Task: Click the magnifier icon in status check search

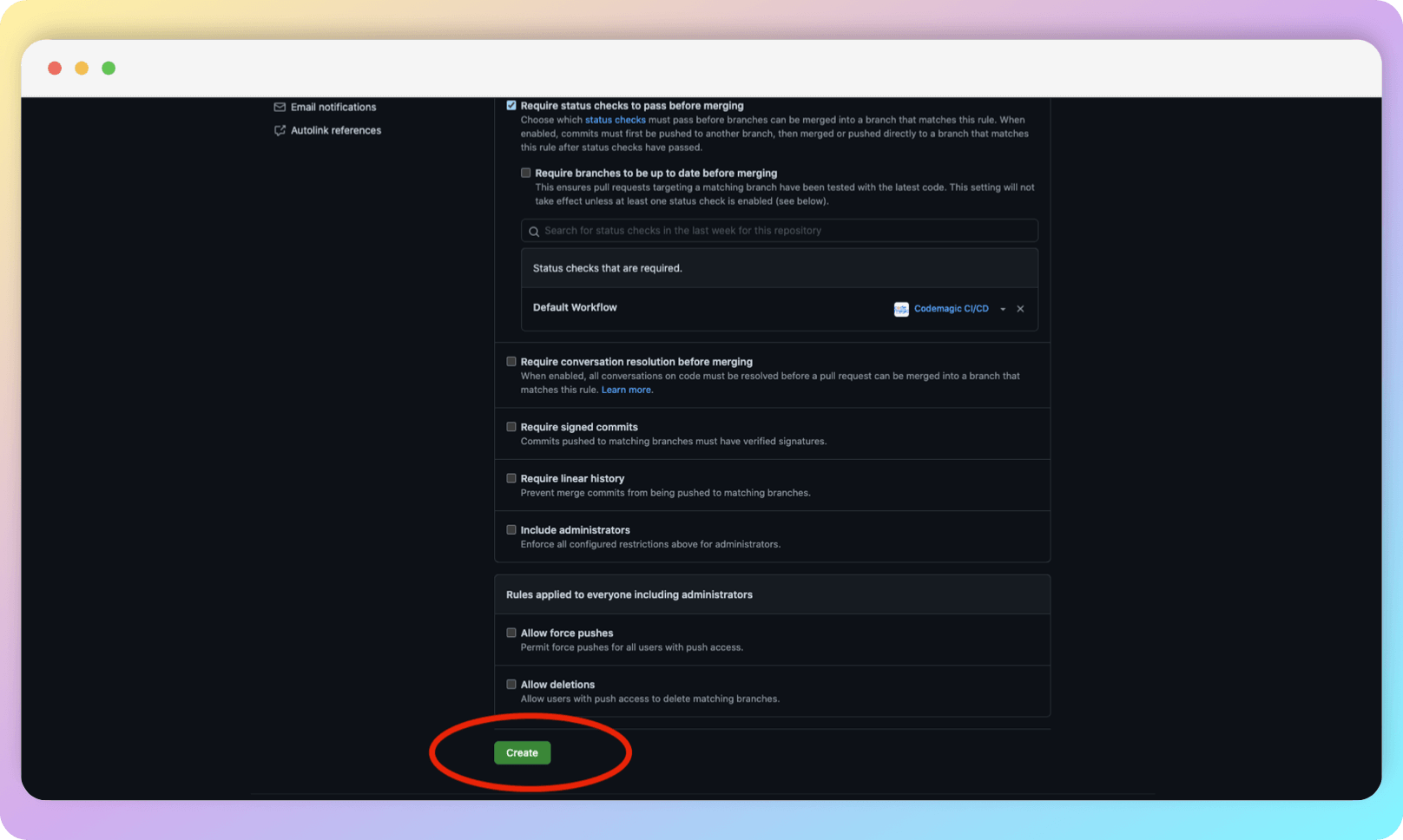Action: [534, 231]
